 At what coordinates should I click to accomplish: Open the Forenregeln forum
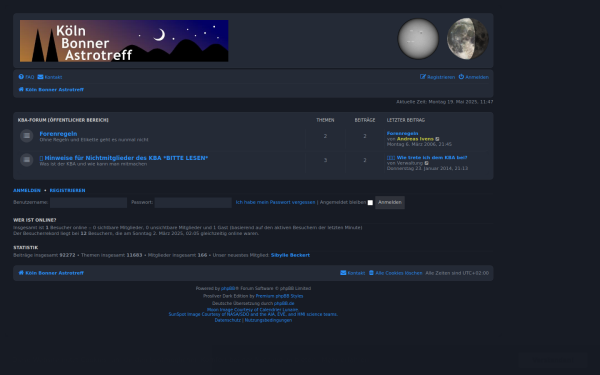[58, 134]
